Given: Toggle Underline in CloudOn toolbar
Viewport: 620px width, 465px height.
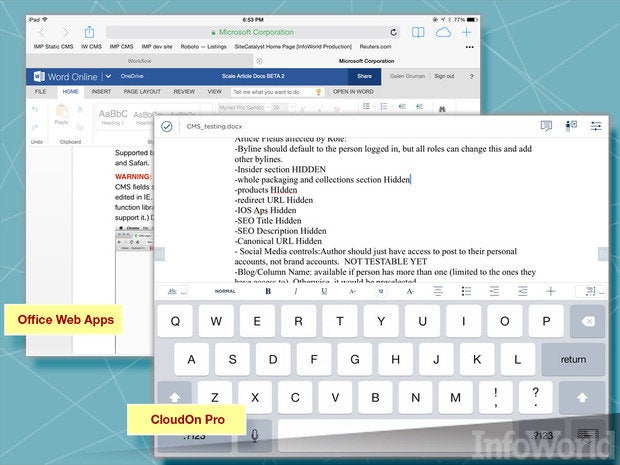Looking at the screenshot, I should [x=324, y=291].
